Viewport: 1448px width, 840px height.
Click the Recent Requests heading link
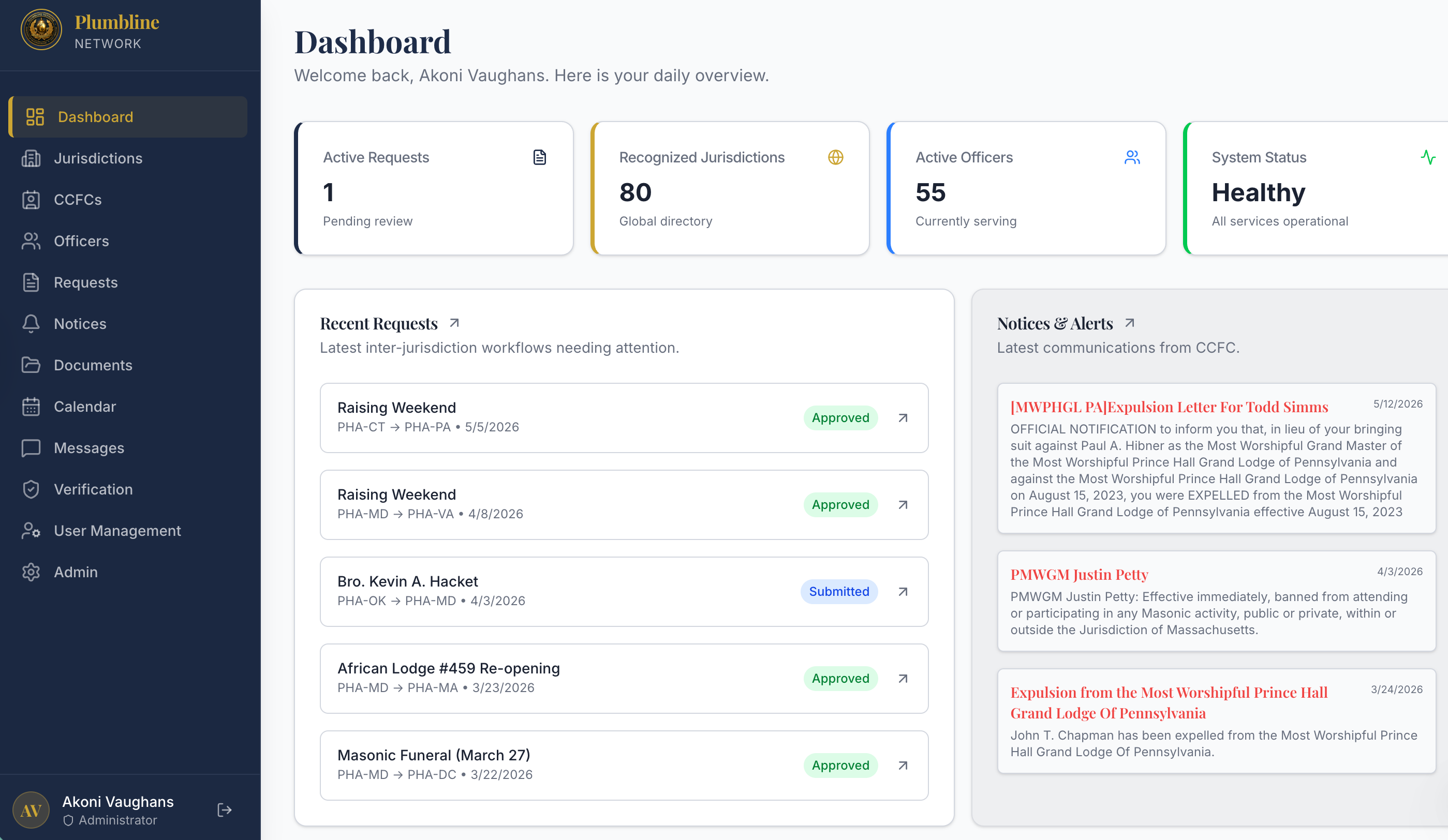coord(379,324)
